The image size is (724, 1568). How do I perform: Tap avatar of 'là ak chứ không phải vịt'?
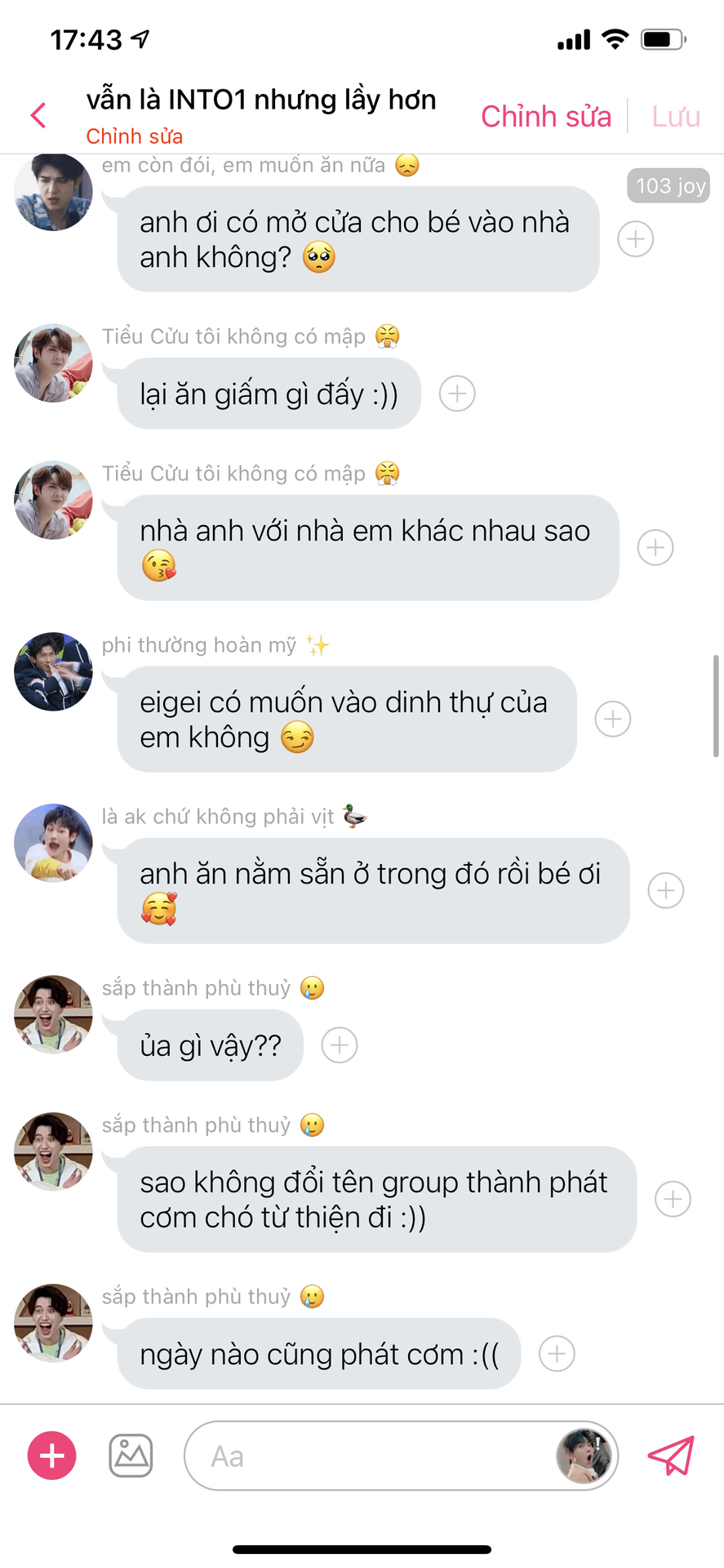pos(53,843)
